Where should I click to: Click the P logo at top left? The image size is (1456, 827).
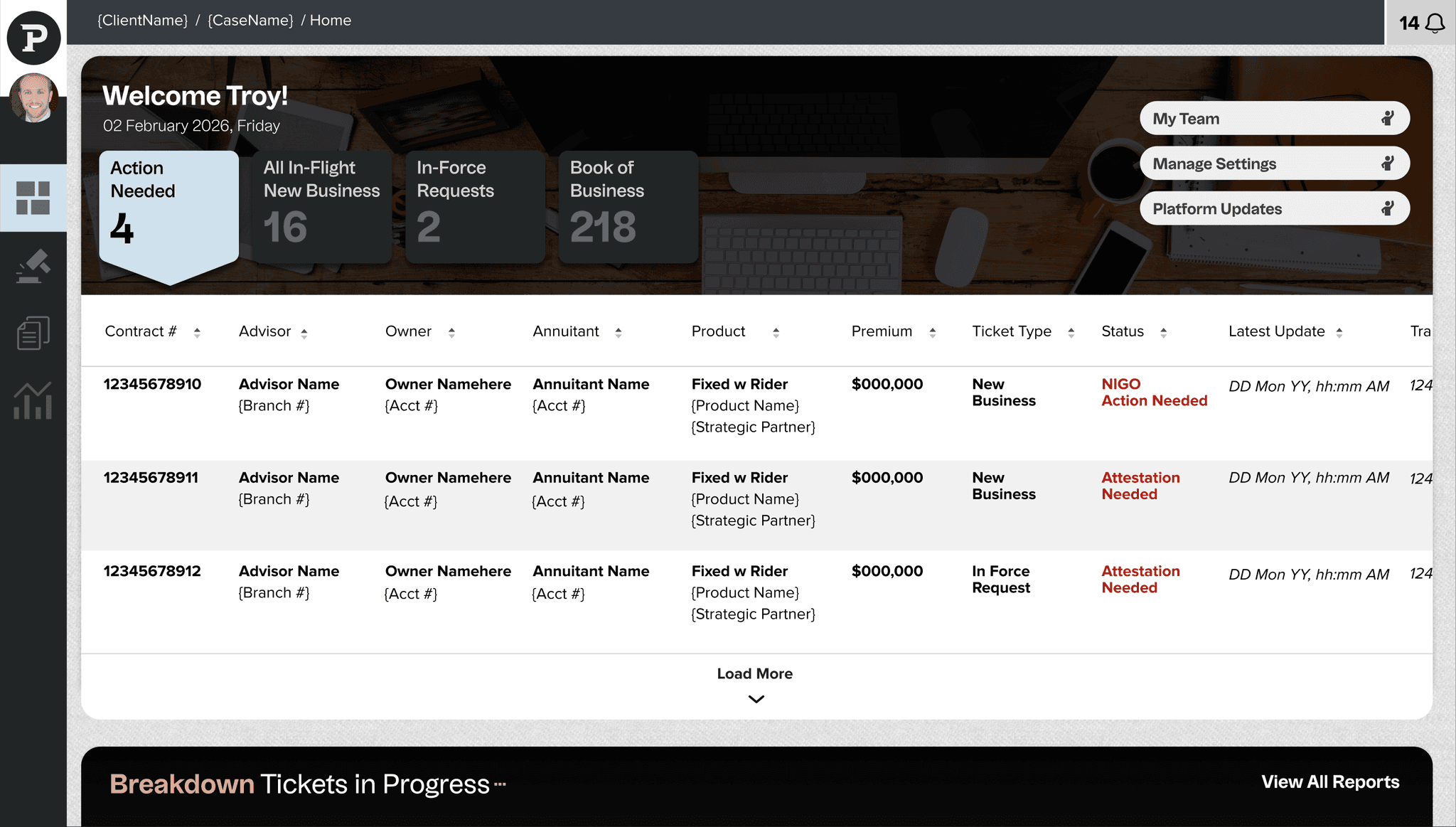33,37
